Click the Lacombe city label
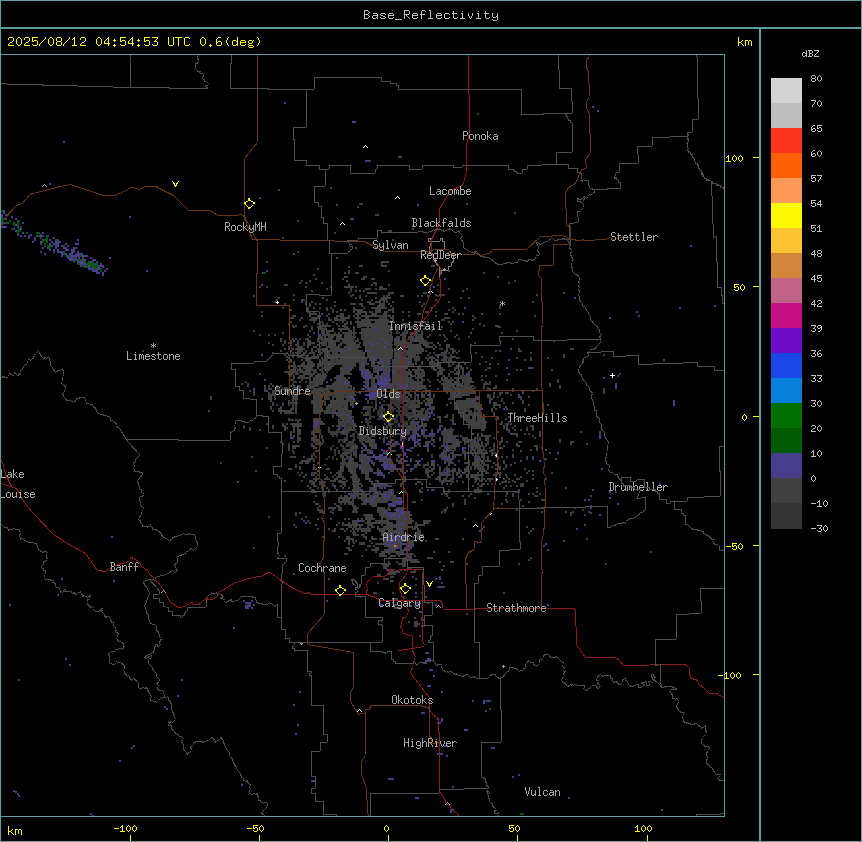This screenshot has height=842, width=862. point(450,191)
